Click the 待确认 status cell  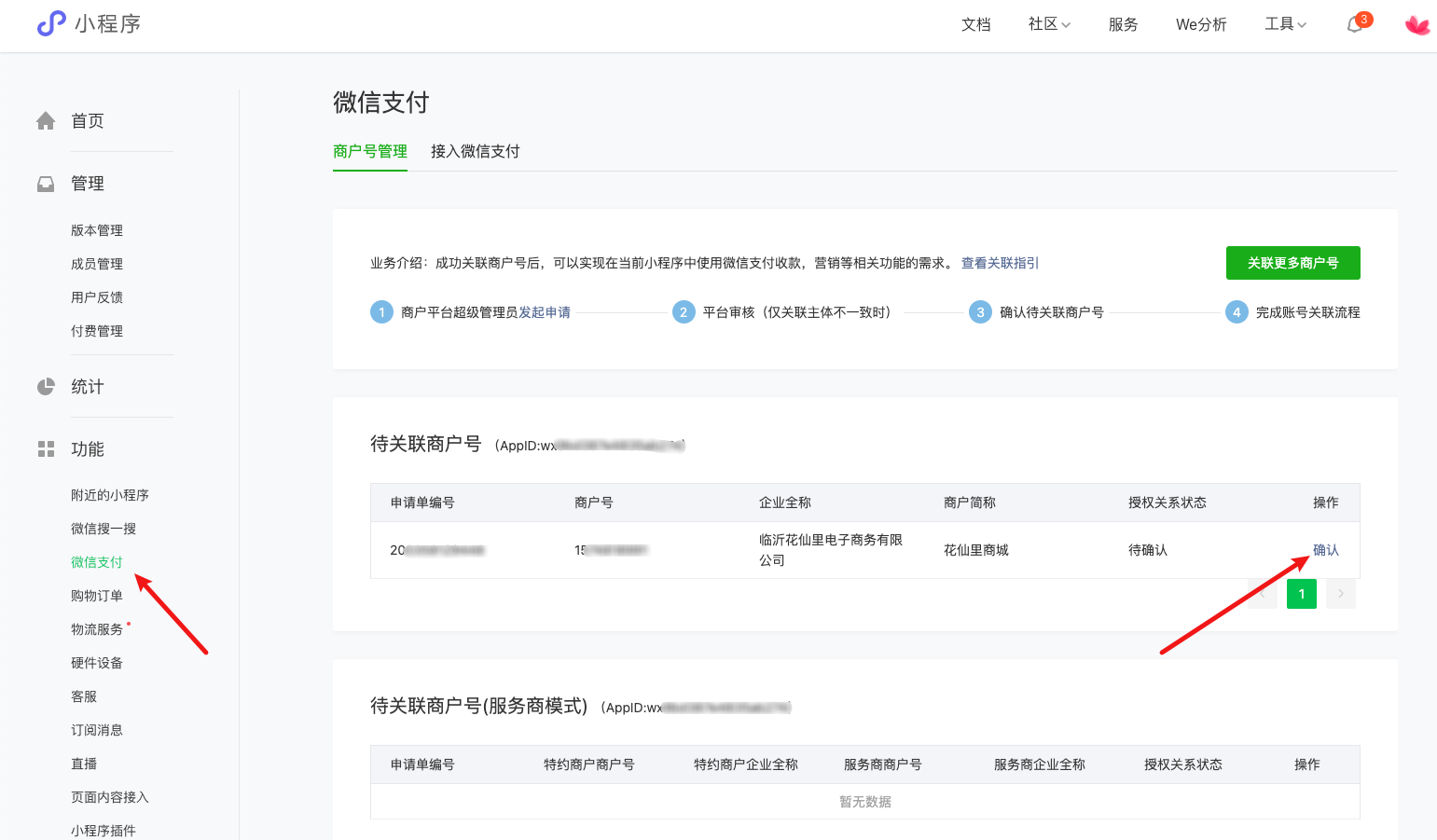[1148, 550]
